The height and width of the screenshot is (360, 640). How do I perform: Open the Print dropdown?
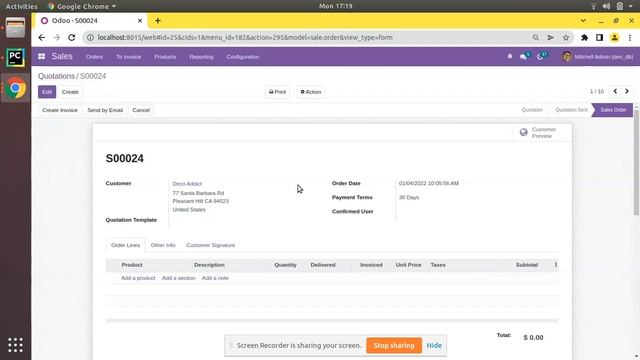coord(278,92)
